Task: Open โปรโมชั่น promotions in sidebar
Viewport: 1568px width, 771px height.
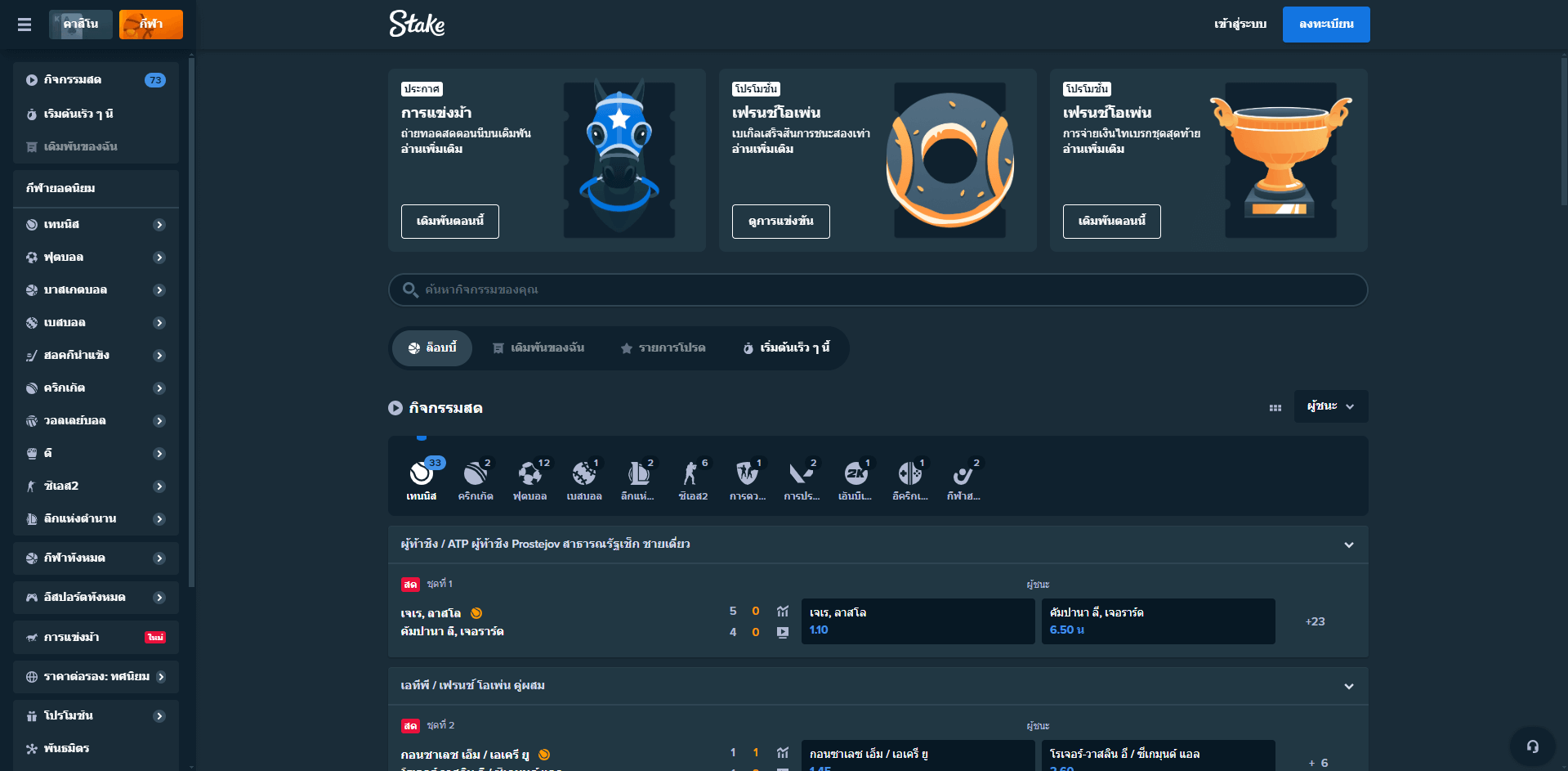Action: pyautogui.click(x=96, y=715)
